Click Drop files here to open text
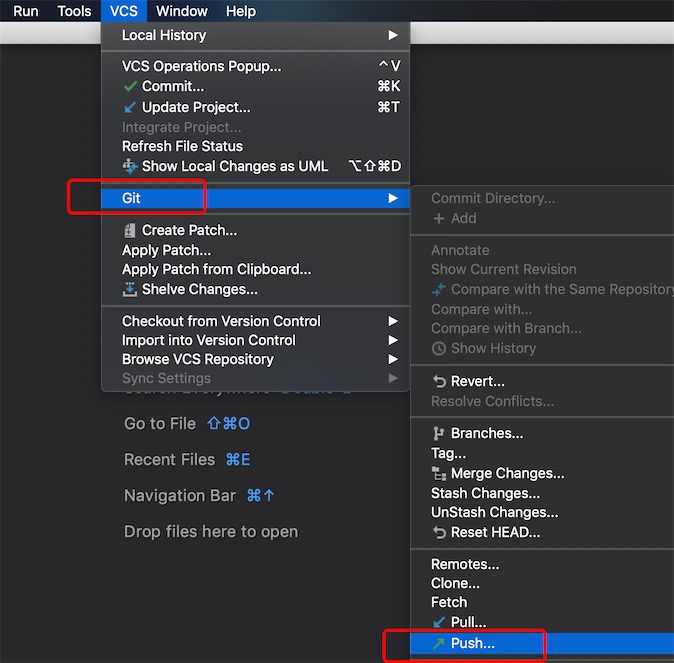Viewport: 674px width, 663px height. click(211, 532)
